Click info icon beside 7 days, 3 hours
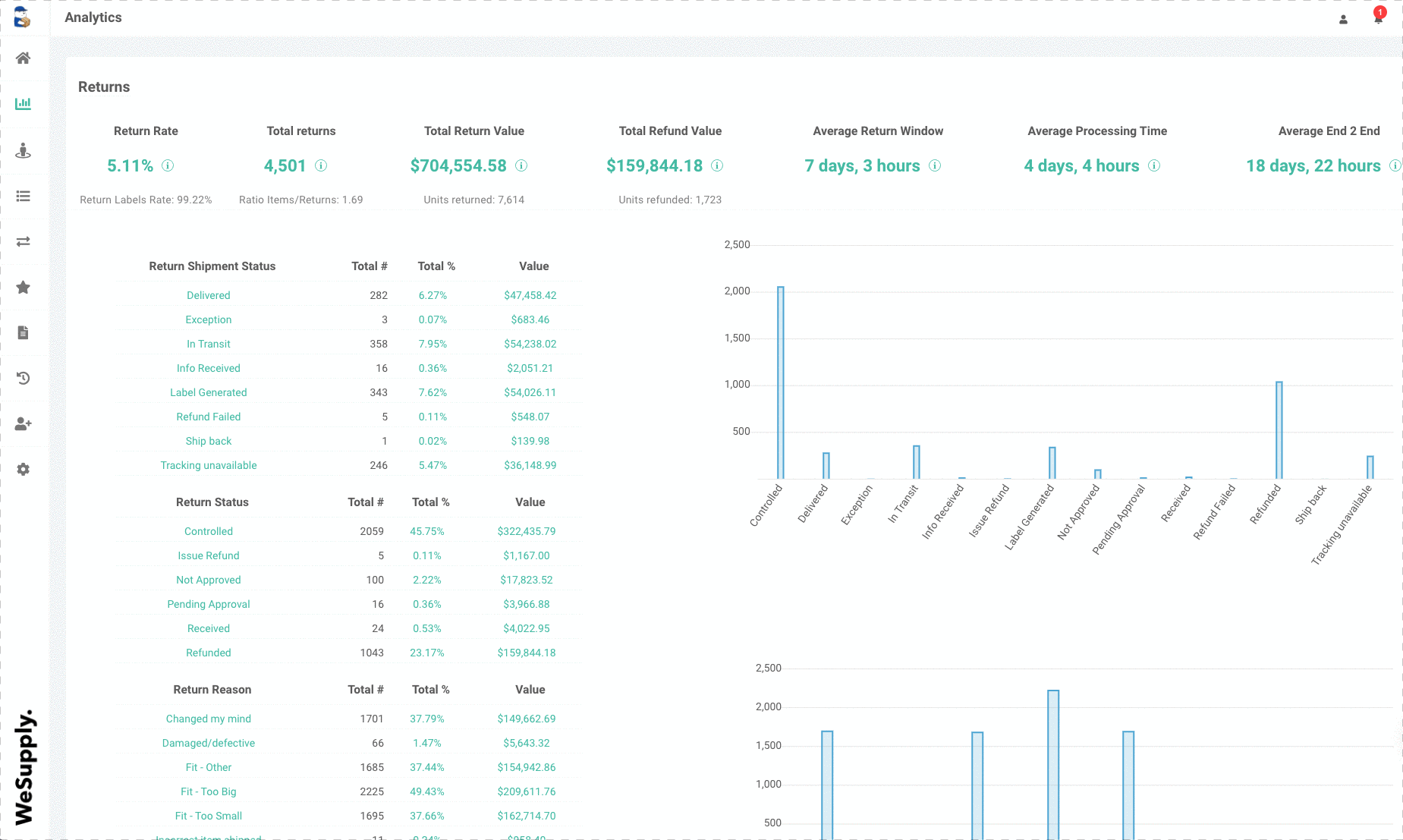The image size is (1403, 840). coord(935,165)
